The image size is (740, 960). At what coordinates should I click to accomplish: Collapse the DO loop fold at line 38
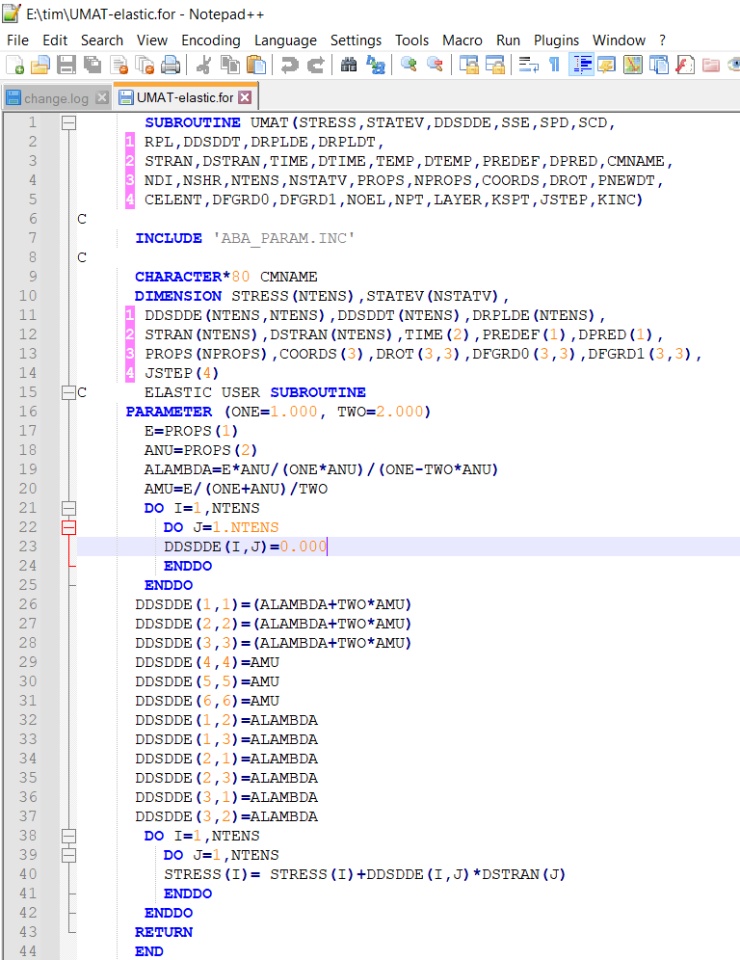69,836
